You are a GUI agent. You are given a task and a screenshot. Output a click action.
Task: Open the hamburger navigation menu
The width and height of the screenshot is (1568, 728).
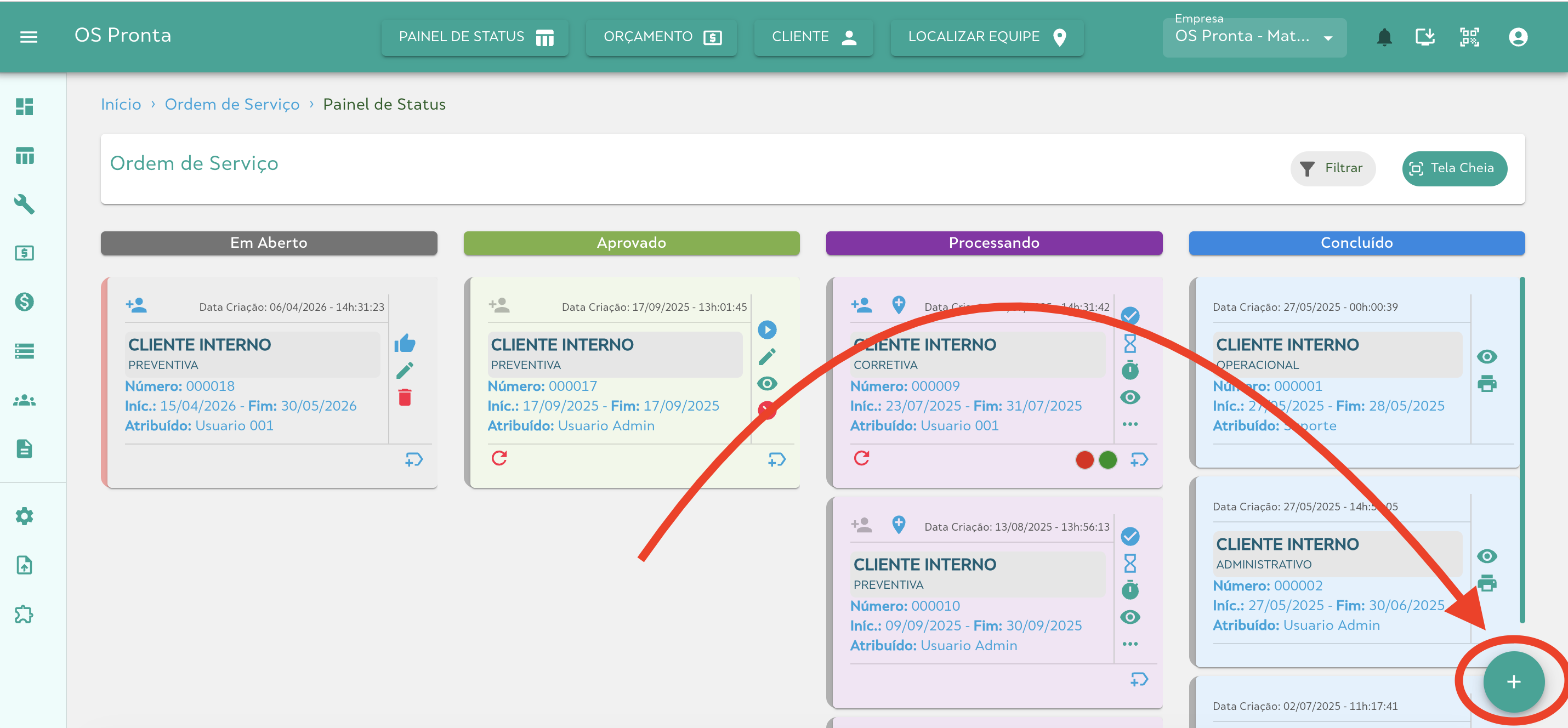click(29, 37)
